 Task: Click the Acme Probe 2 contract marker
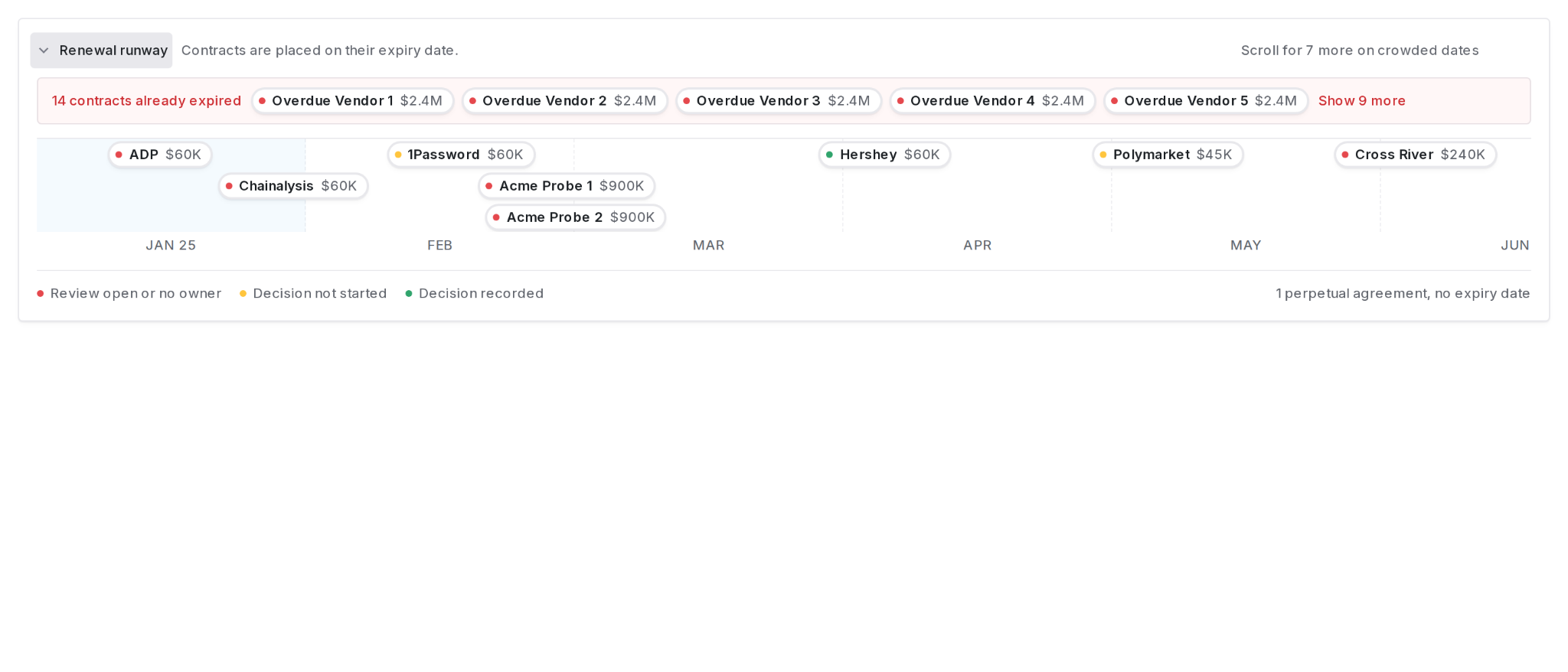point(576,217)
